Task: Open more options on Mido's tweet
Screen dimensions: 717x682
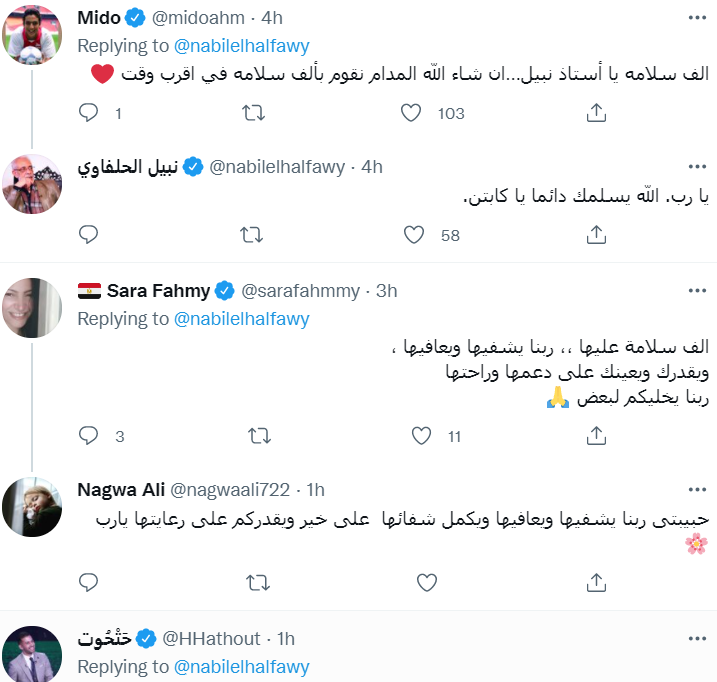Action: (x=696, y=18)
